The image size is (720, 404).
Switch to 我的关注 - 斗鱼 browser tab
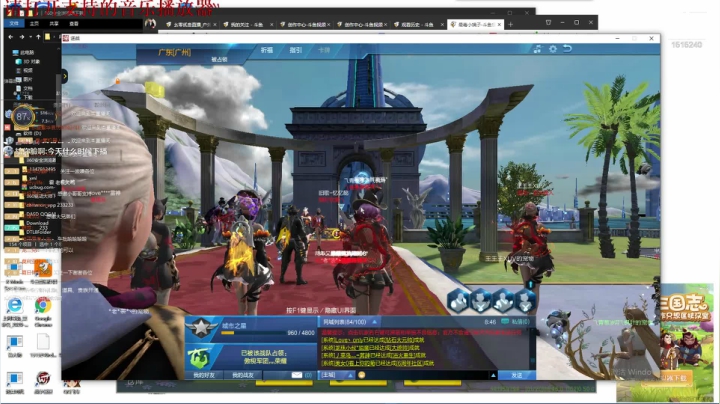click(x=247, y=24)
